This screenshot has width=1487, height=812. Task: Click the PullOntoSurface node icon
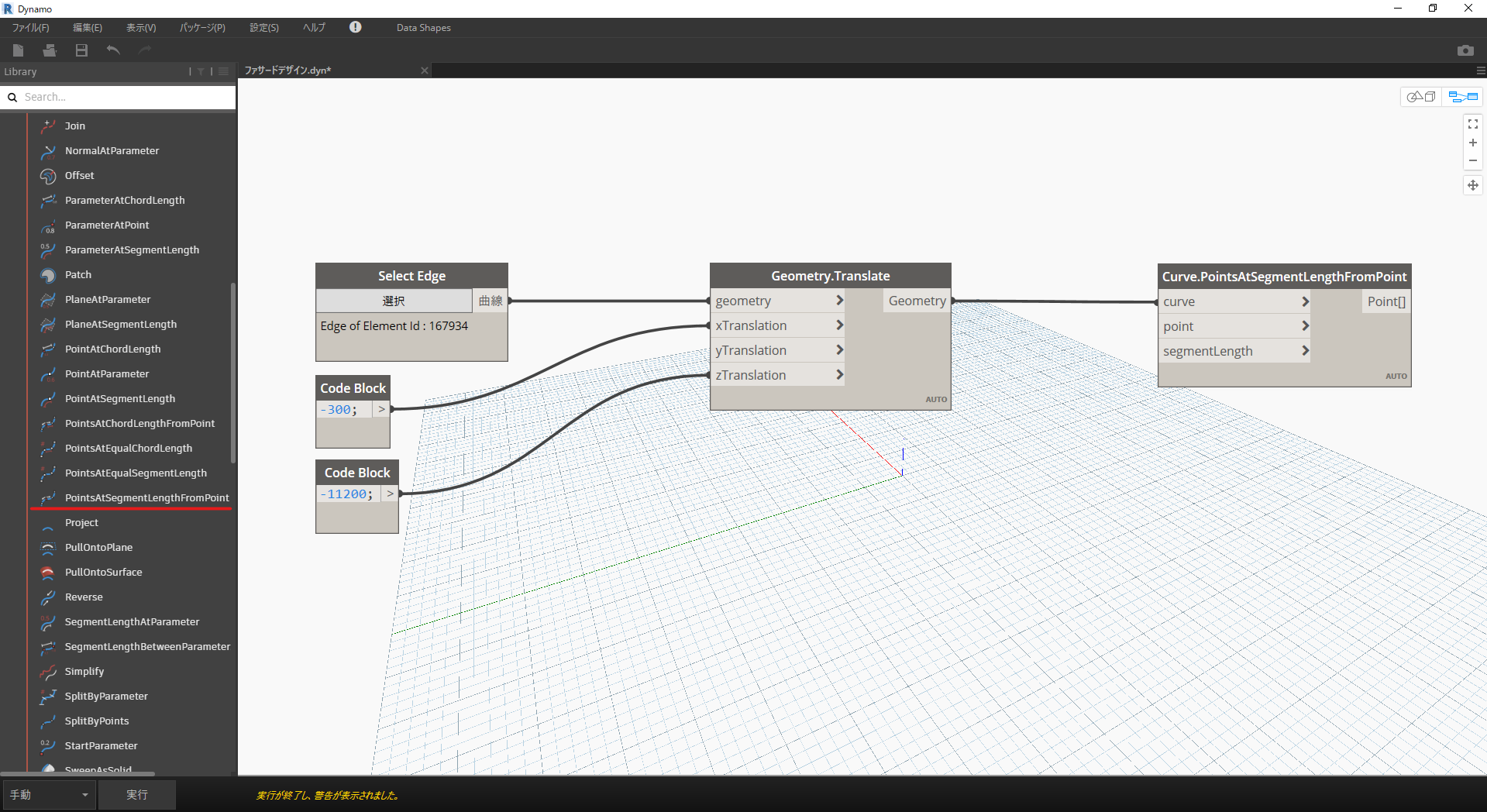(x=48, y=572)
